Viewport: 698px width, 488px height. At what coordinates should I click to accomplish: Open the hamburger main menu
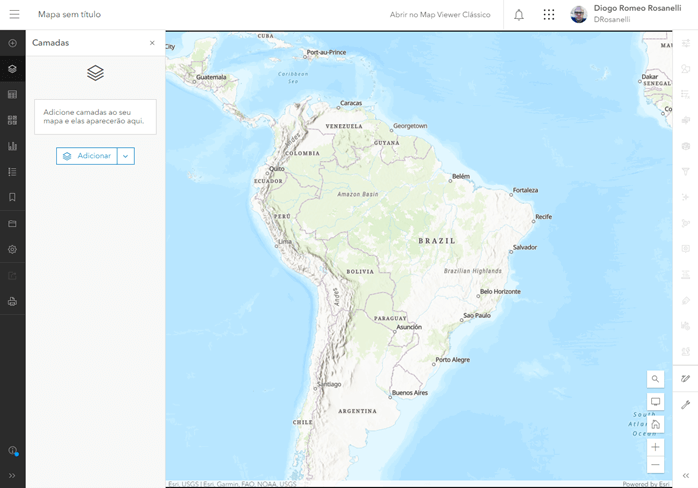point(14,15)
